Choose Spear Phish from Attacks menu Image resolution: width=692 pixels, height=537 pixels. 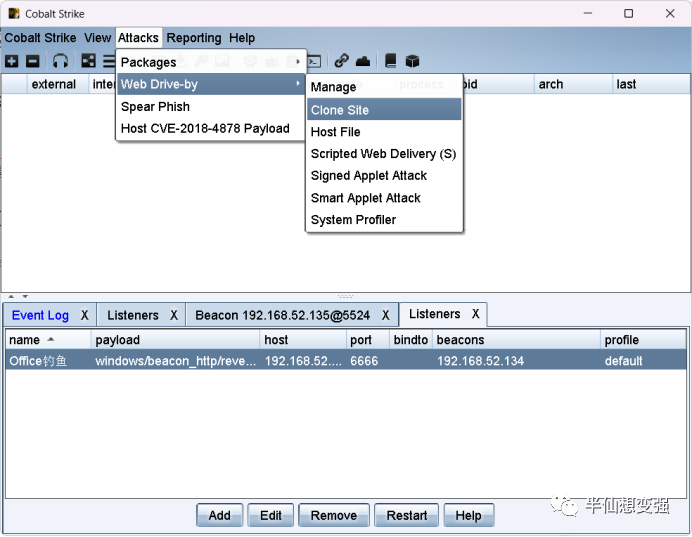tap(211, 107)
